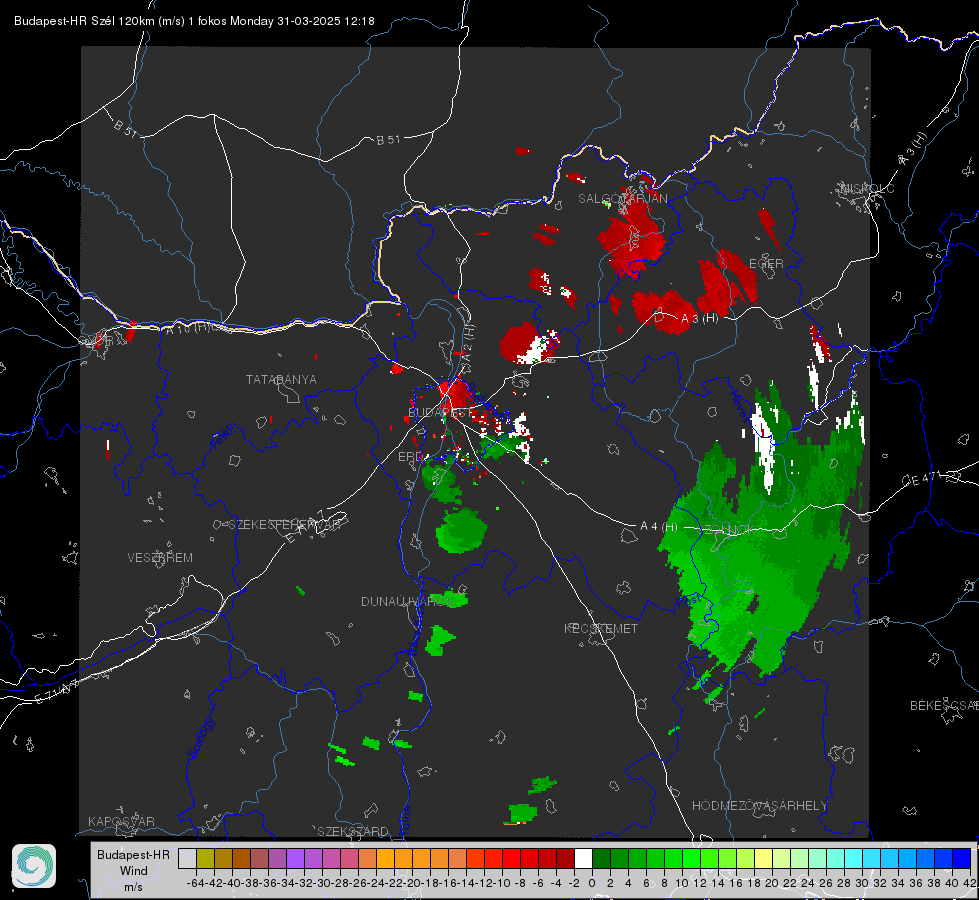Click the big red echo south of Salgótarján
This screenshot has height=900, width=979.
632,240
